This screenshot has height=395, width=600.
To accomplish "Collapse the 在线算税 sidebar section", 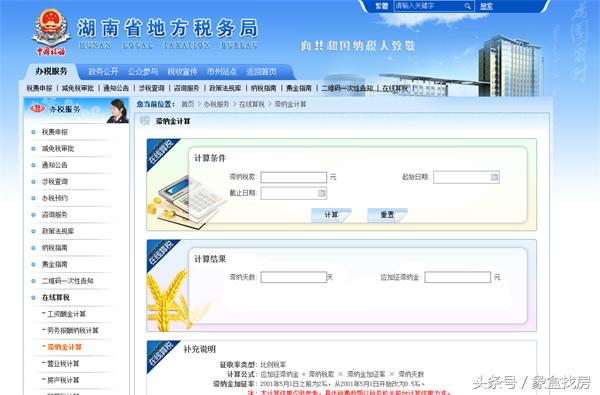I will click(56, 297).
